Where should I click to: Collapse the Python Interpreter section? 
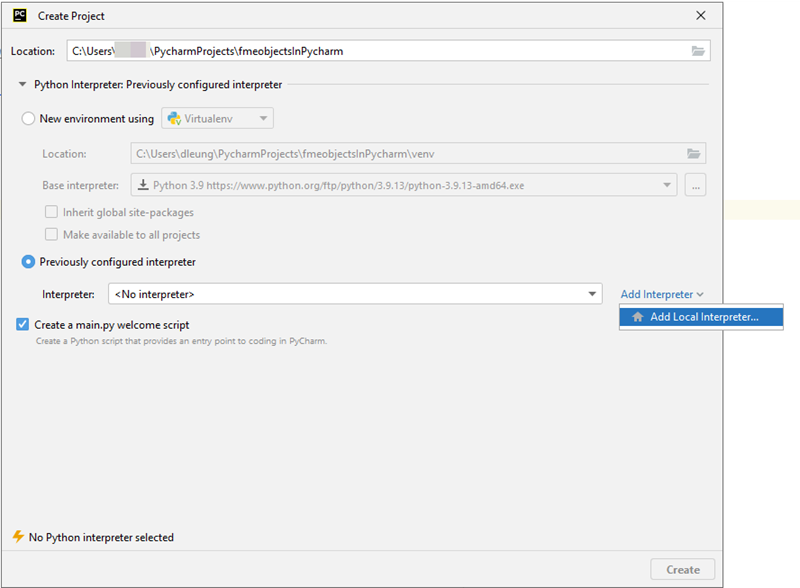pyautogui.click(x=22, y=84)
